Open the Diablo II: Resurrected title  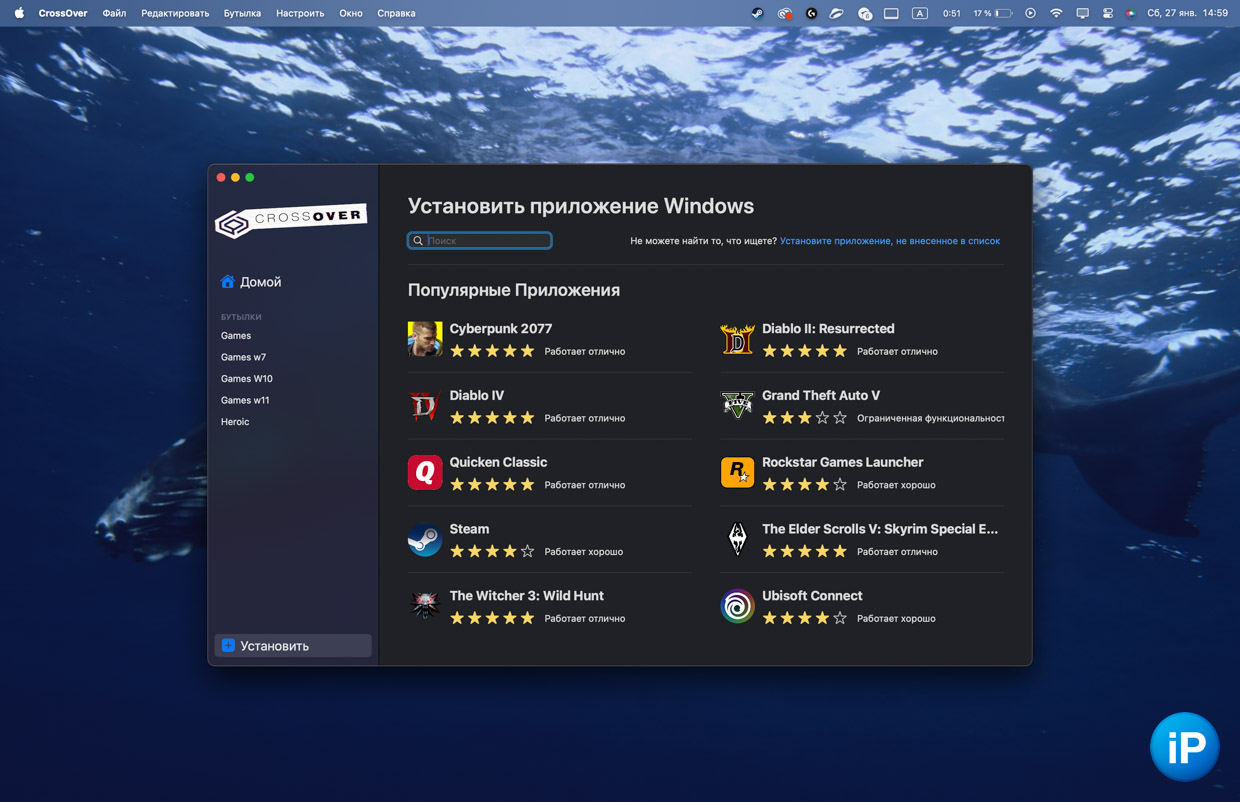pyautogui.click(x=828, y=328)
